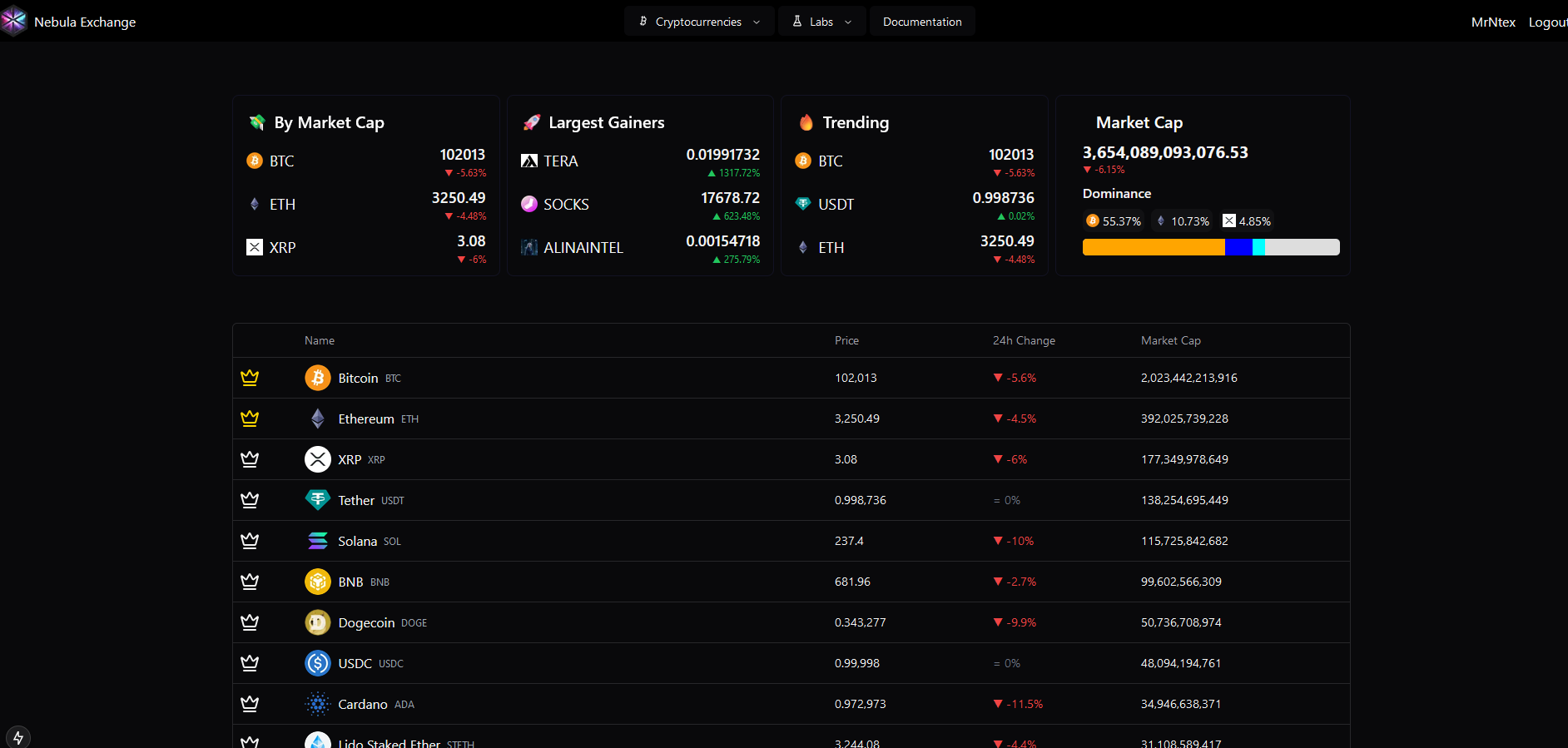Click the Dominance label
This screenshot has height=748, width=1568.
point(1117,194)
